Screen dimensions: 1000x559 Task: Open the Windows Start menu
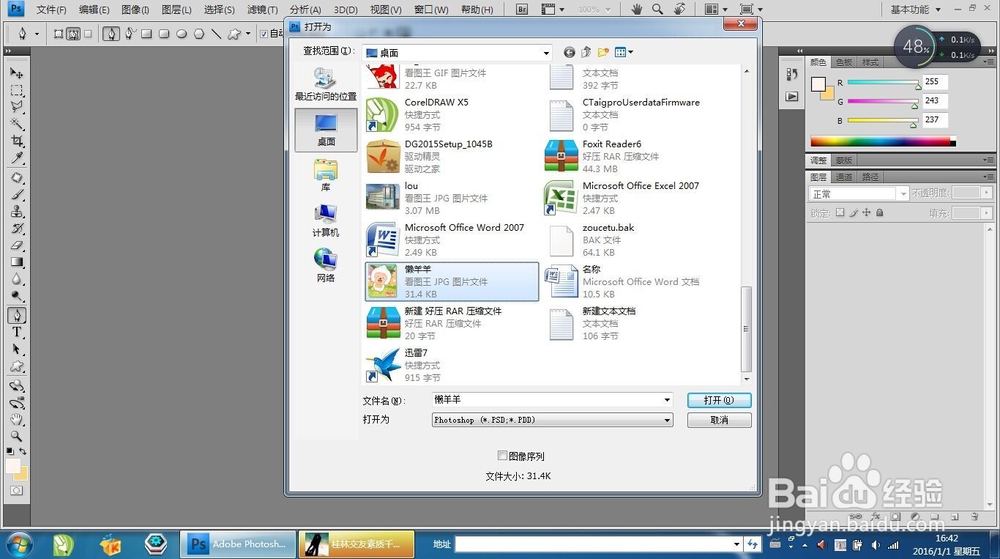pyautogui.click(x=18, y=545)
